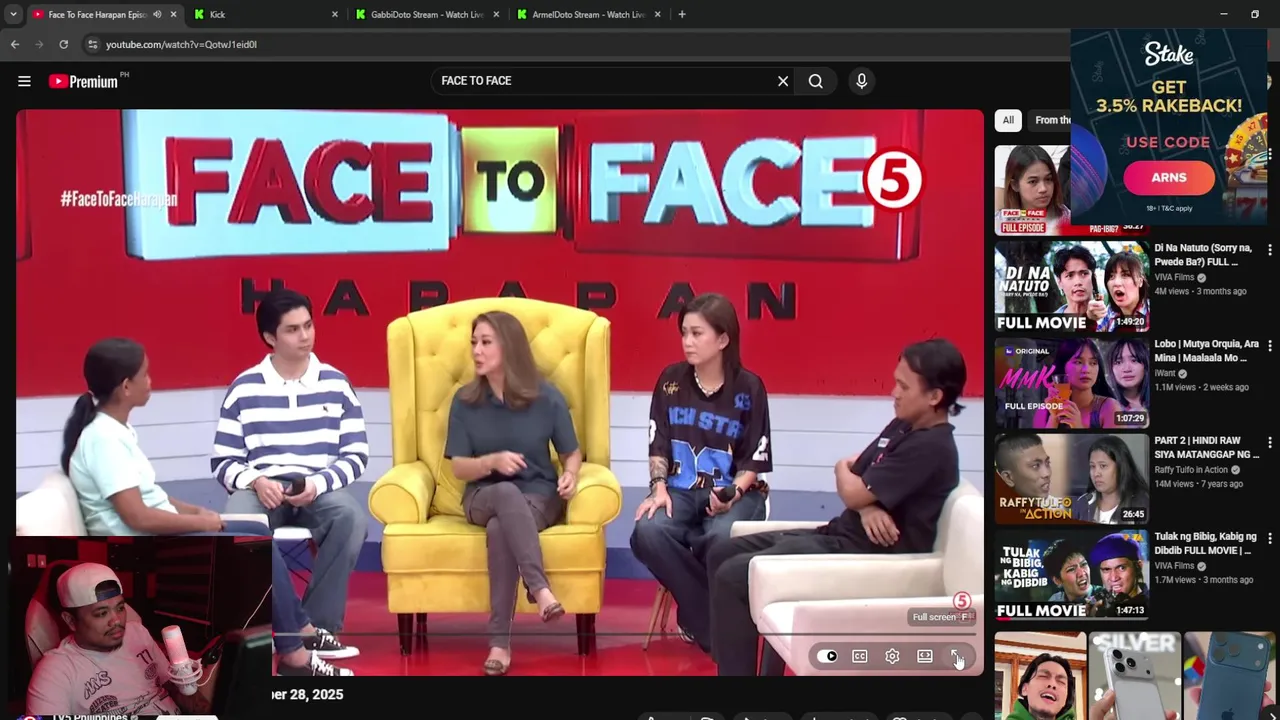
Task: Click the #FaceToFaceHarapan hashtag overlay
Action: [118, 199]
